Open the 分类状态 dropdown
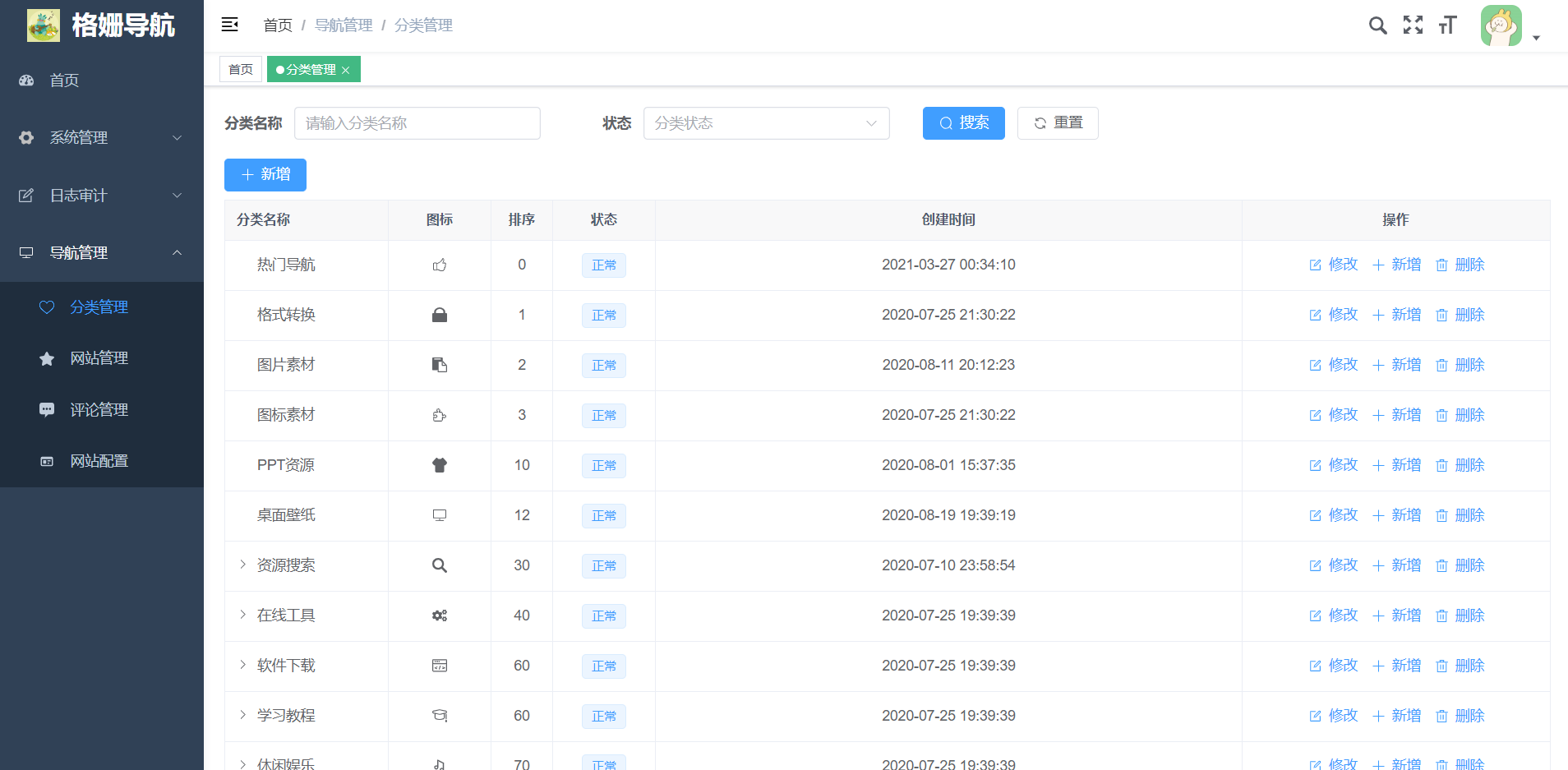1568x770 pixels. [767, 123]
